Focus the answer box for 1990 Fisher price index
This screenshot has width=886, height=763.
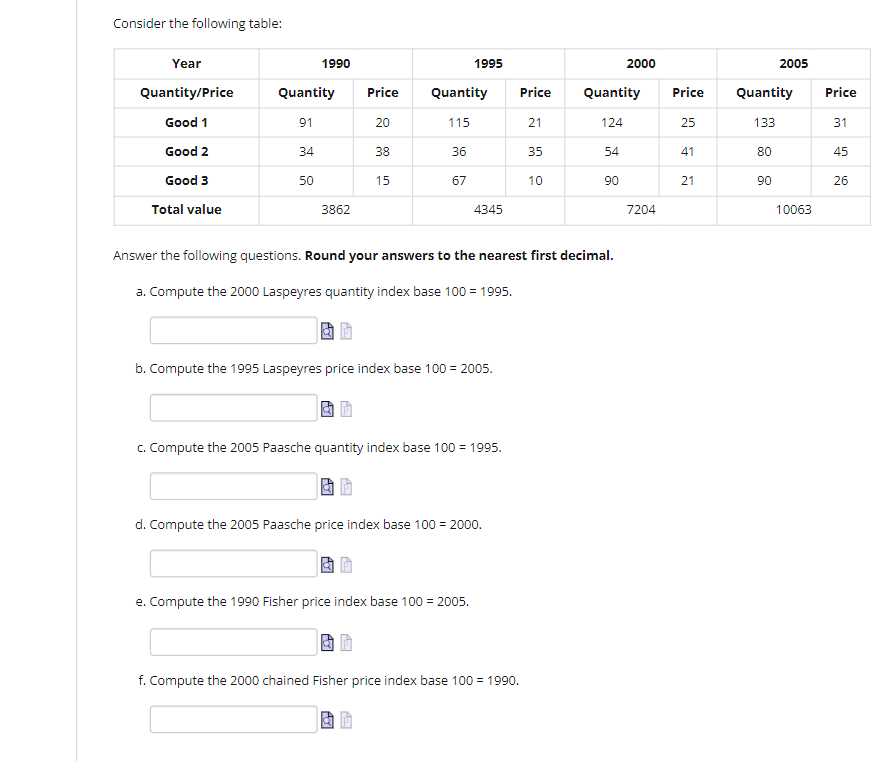point(233,642)
